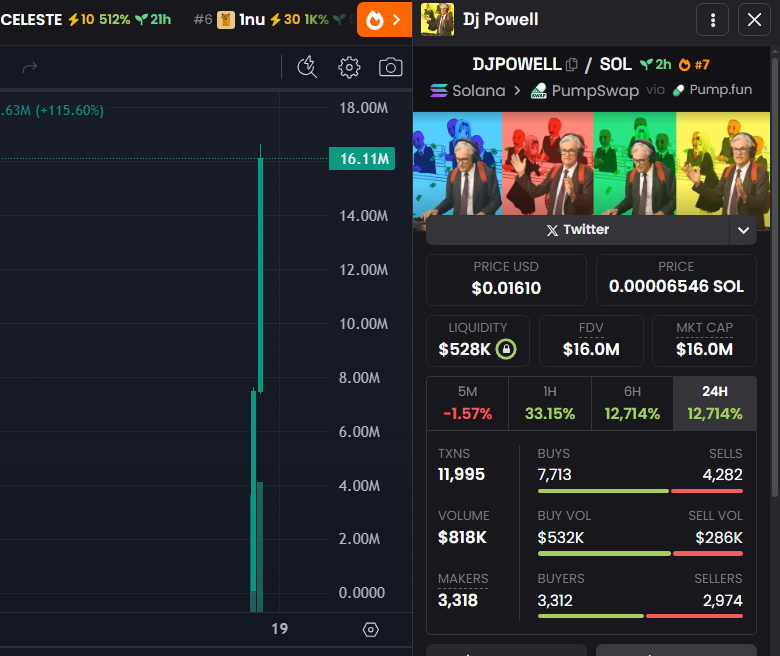Open the Twitter link button
780x656 pixels.
578,230
